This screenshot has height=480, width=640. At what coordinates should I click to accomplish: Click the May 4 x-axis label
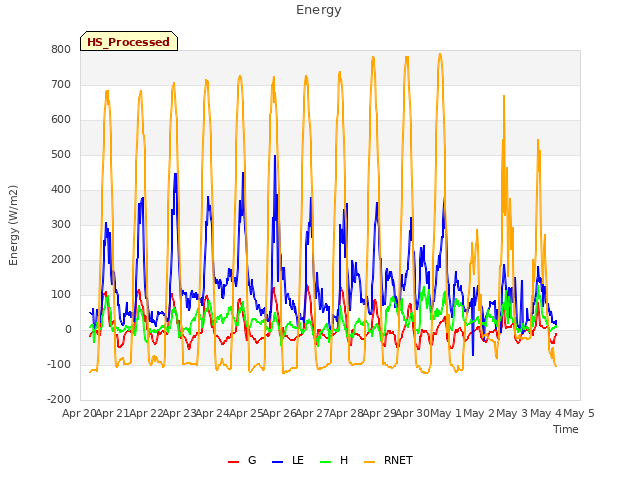tap(546, 413)
